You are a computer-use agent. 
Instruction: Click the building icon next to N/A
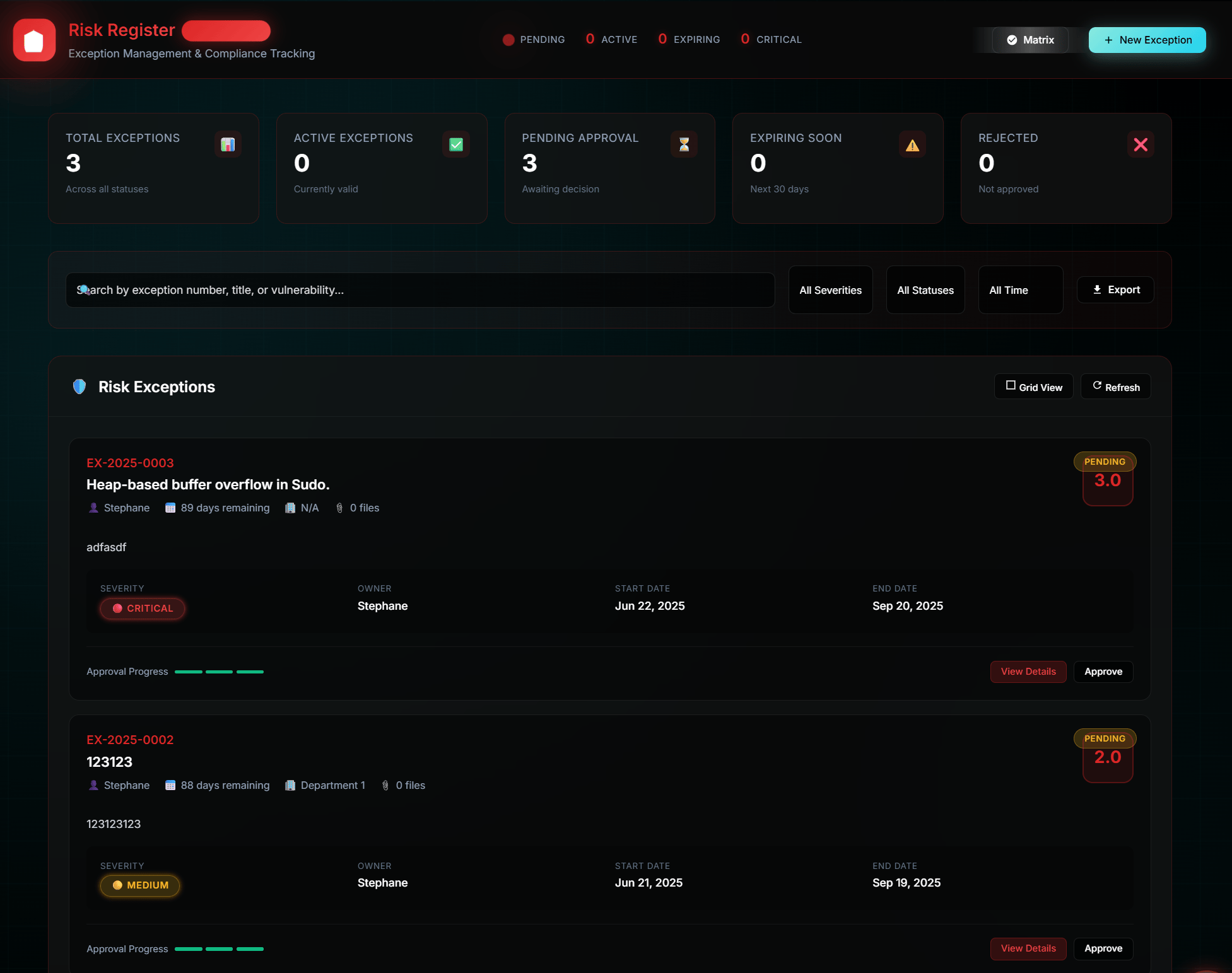pyautogui.click(x=290, y=508)
